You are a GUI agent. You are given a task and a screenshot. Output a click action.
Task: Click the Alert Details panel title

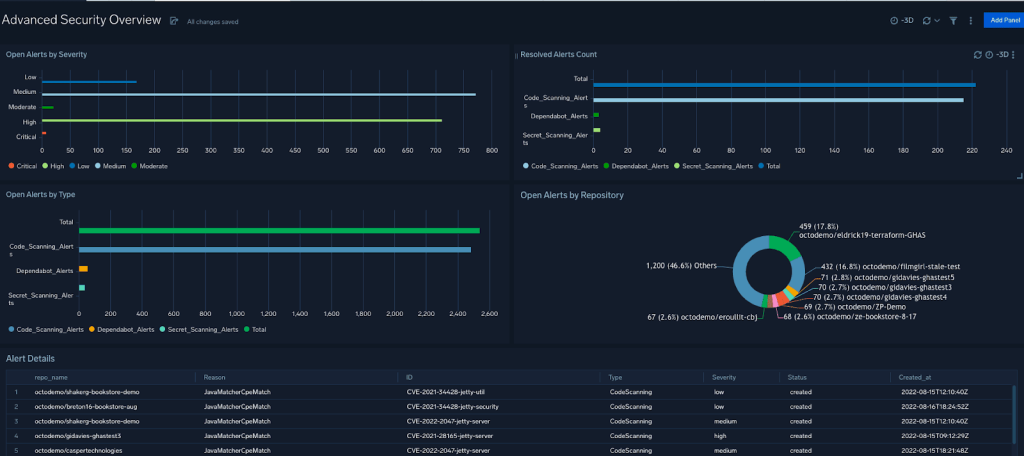coord(30,359)
